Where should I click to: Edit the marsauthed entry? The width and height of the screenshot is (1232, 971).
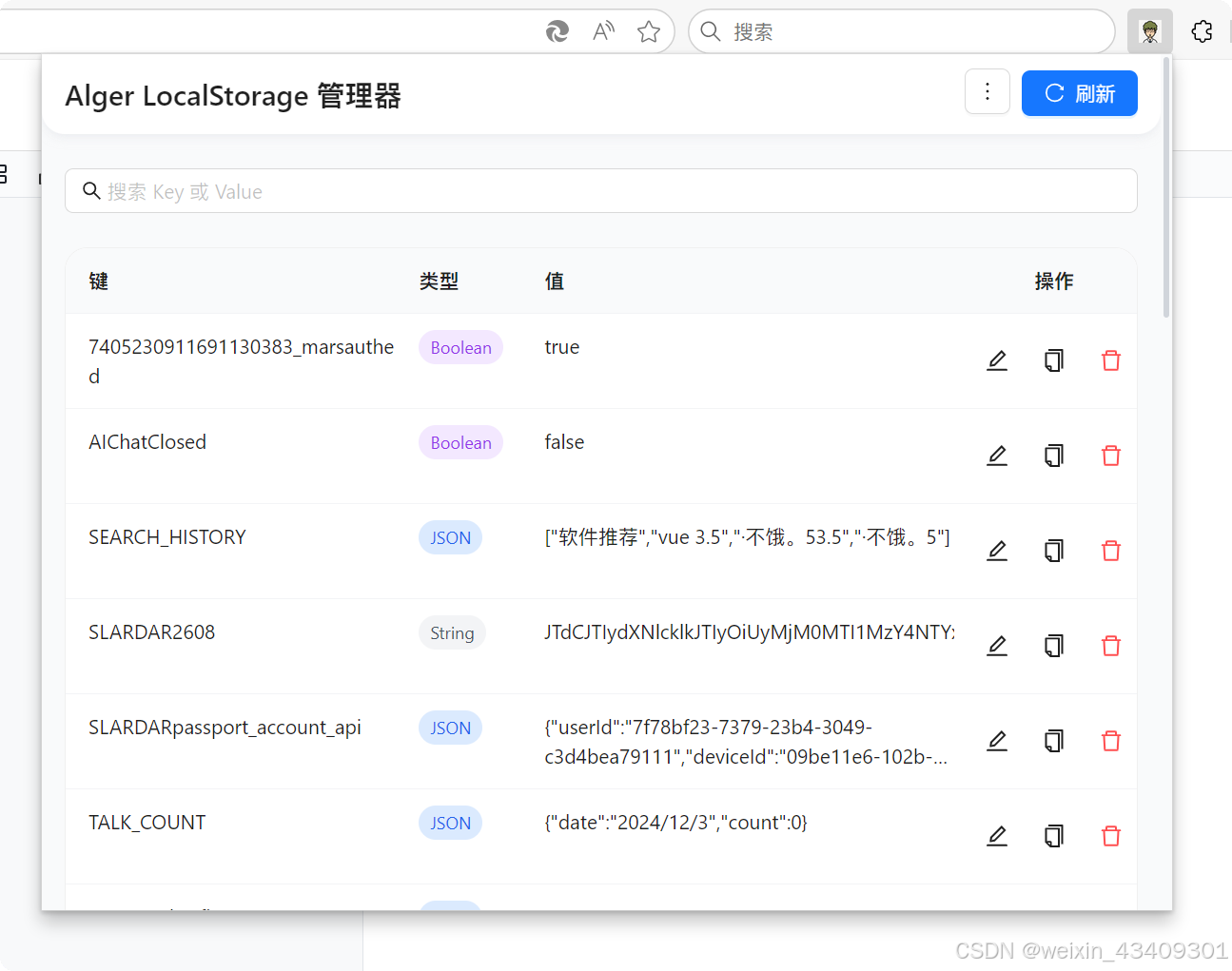[997, 360]
